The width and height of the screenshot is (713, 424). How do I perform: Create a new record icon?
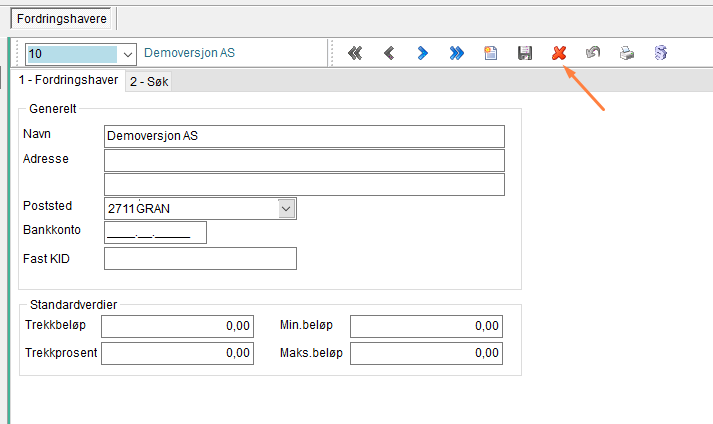click(491, 53)
